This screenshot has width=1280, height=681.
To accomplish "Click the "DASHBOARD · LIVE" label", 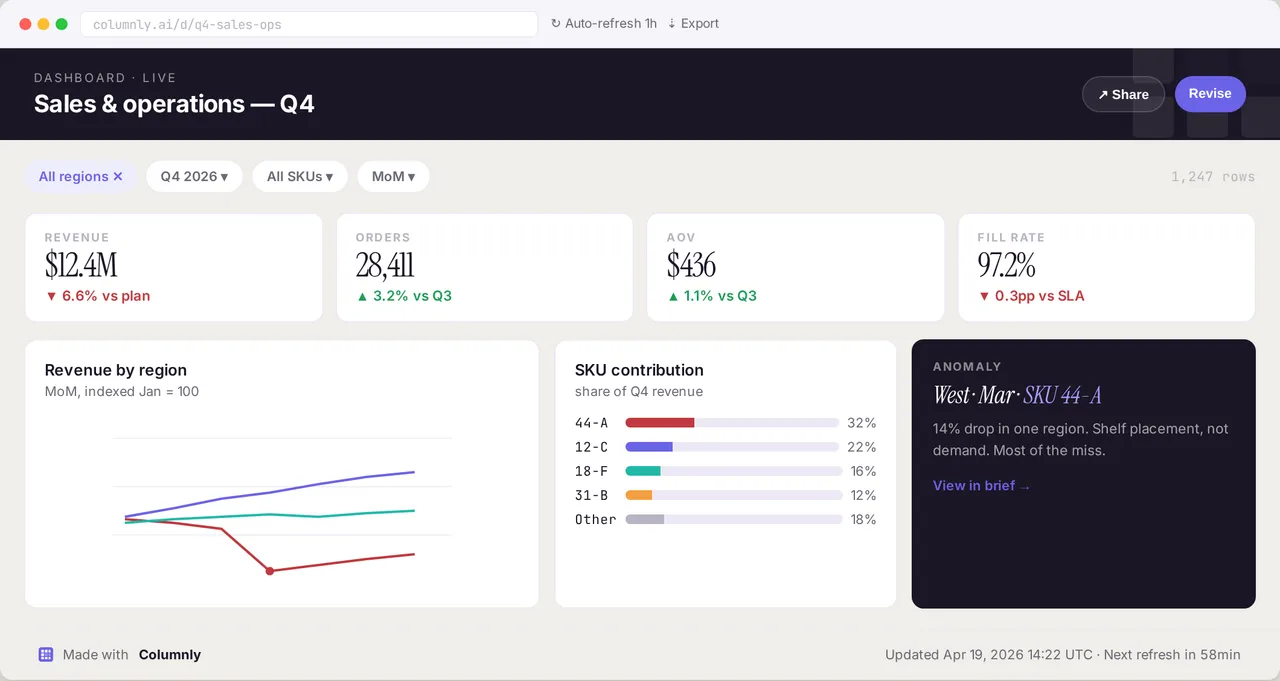I will click(x=105, y=77).
